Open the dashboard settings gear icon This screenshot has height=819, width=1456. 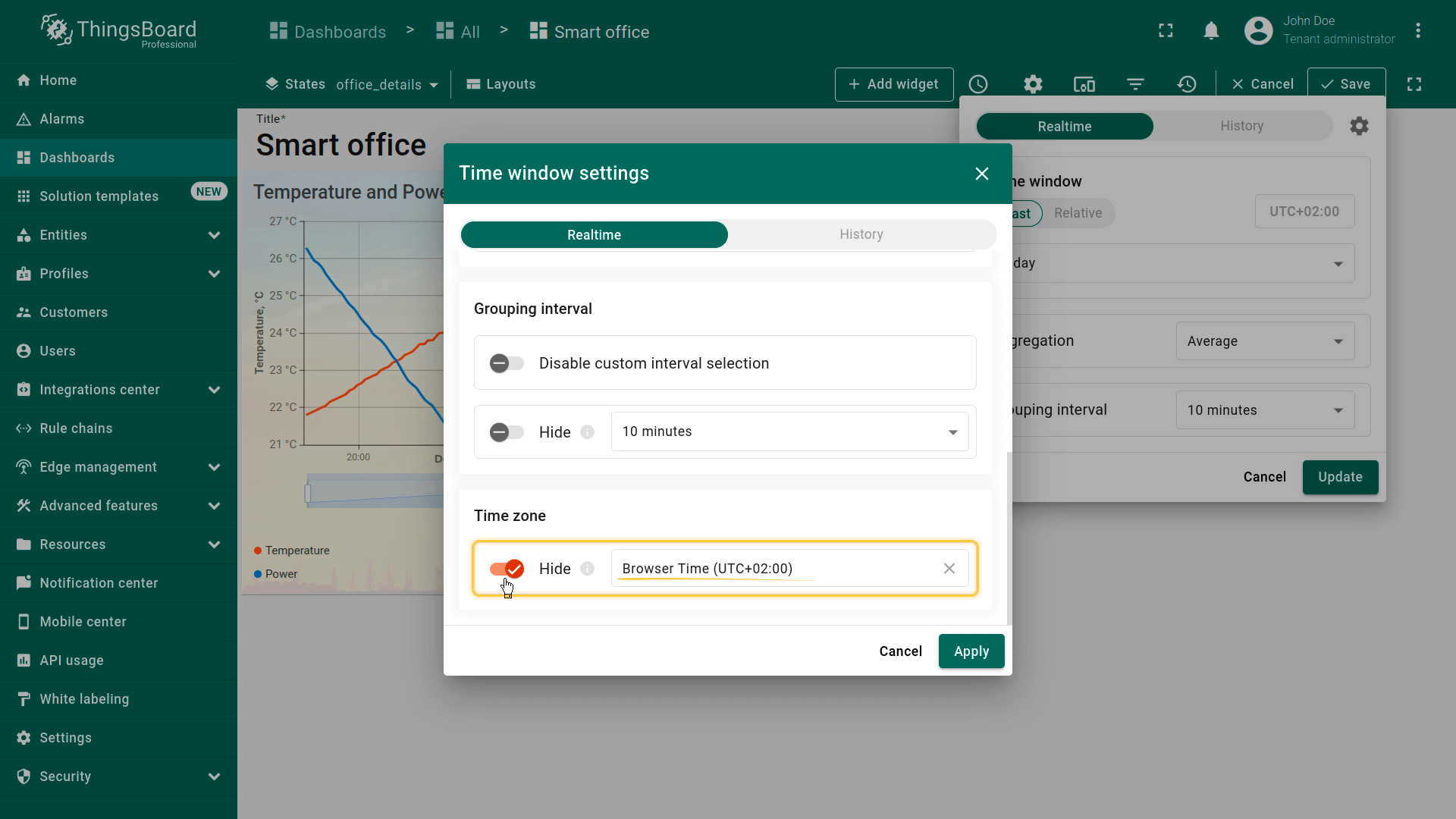pos(1033,84)
